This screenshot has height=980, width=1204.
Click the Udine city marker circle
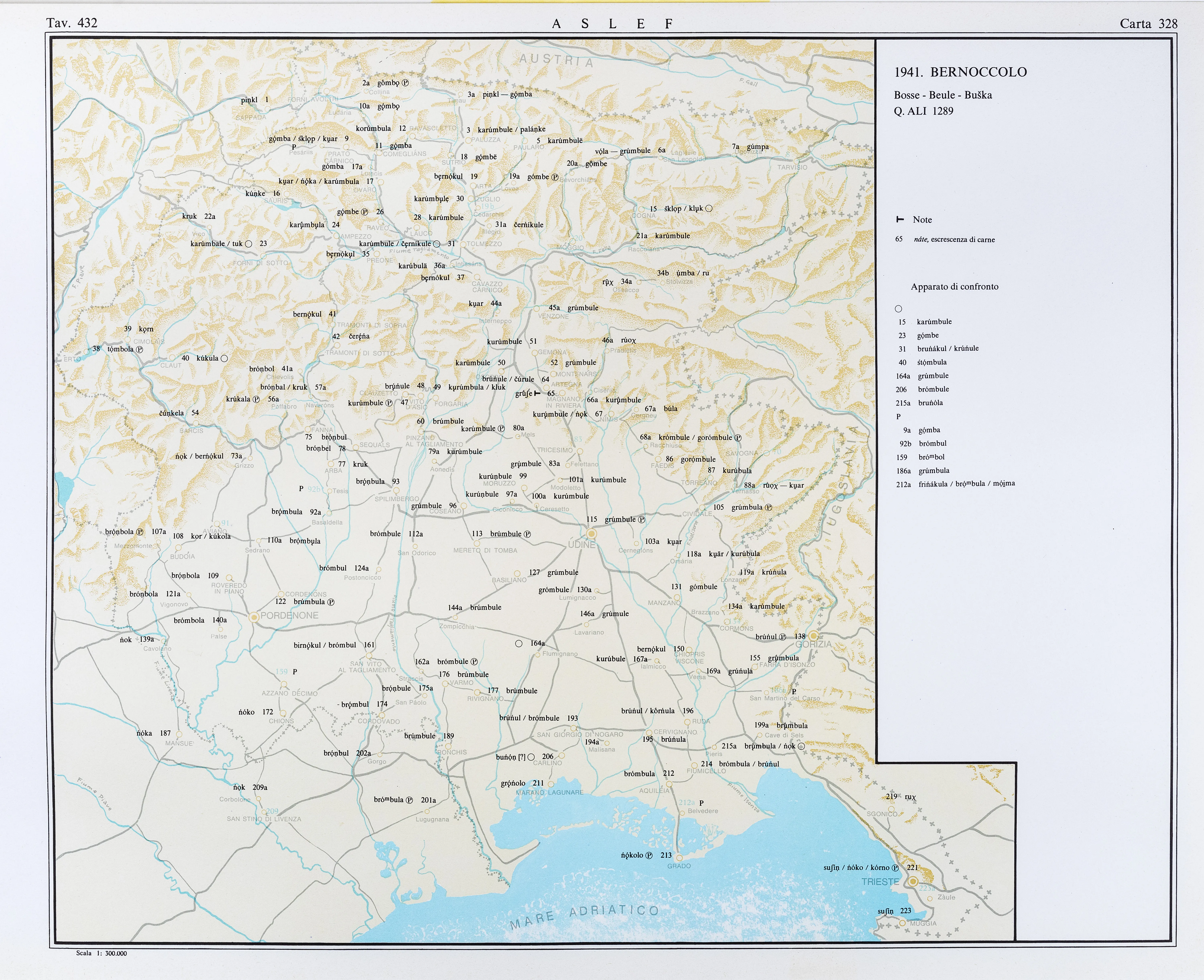(591, 534)
